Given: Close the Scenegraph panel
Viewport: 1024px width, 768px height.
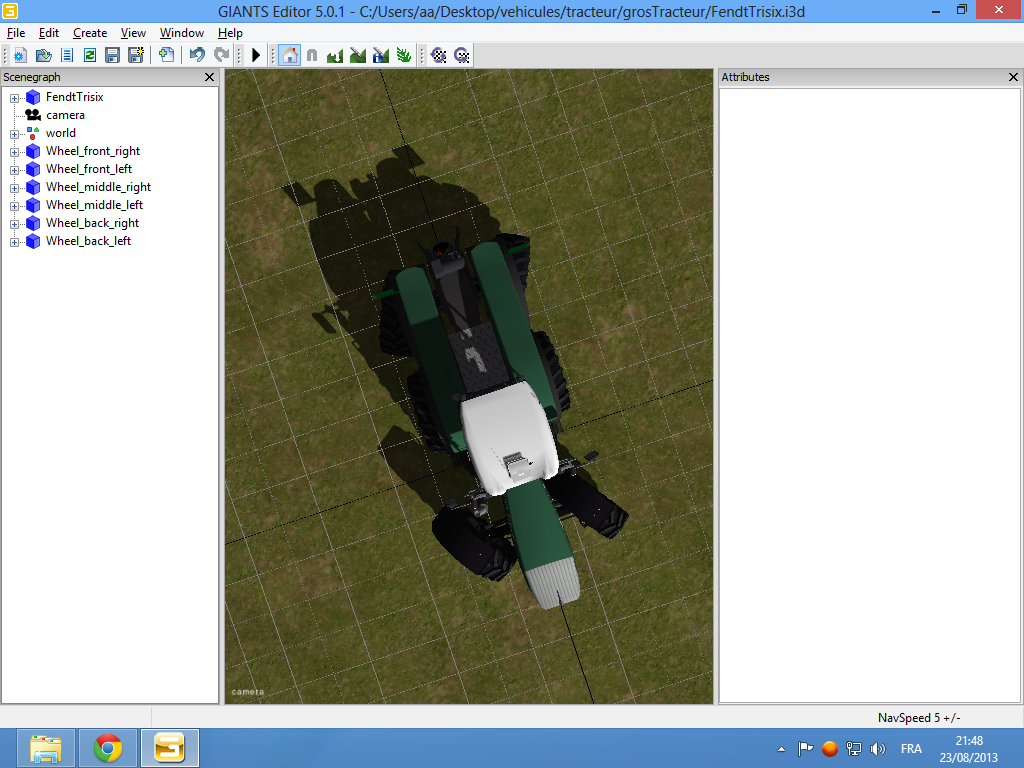Looking at the screenshot, I should (x=210, y=77).
